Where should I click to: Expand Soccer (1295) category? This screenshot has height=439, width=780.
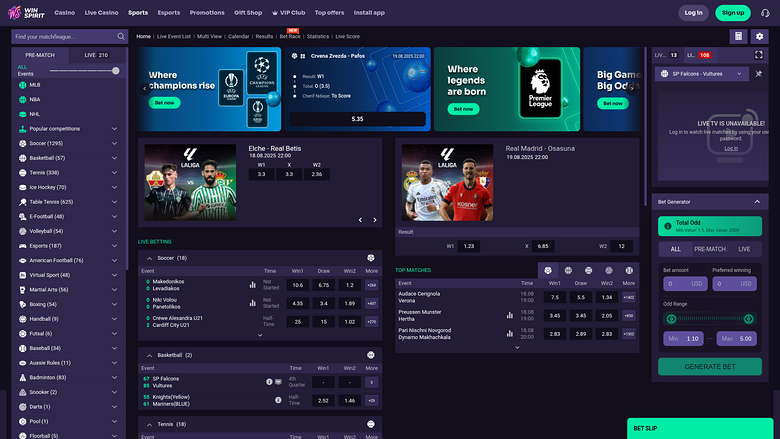[70, 143]
